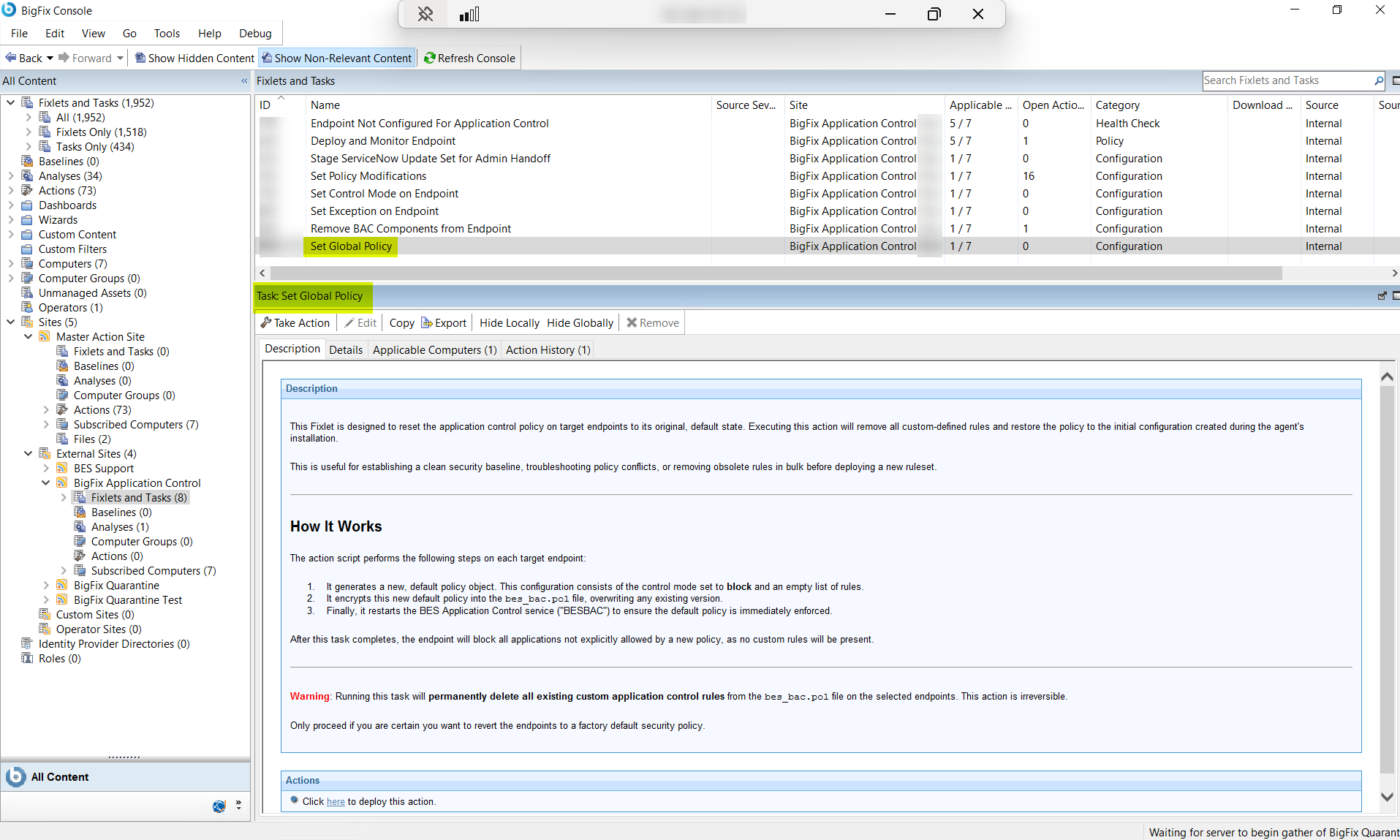Click the Name column header

(x=509, y=105)
